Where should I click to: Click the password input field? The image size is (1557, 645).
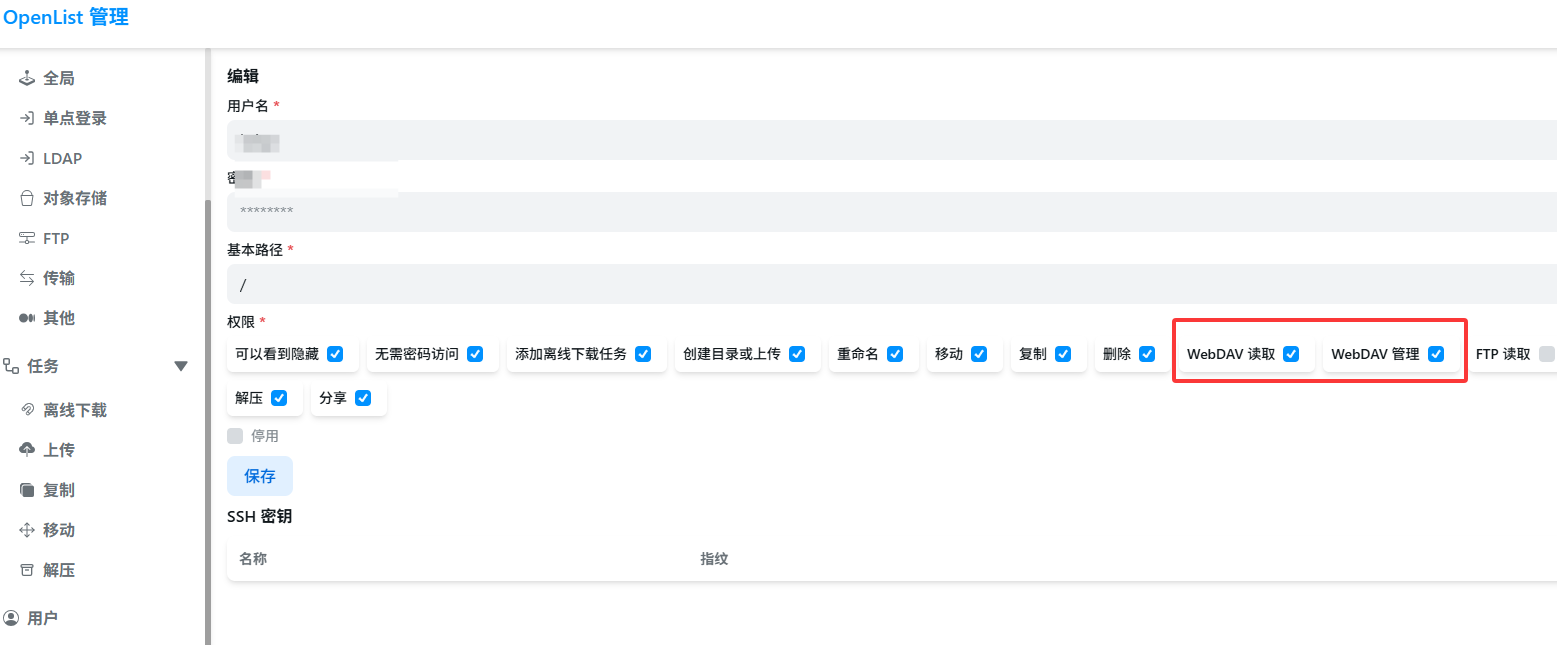[892, 212]
